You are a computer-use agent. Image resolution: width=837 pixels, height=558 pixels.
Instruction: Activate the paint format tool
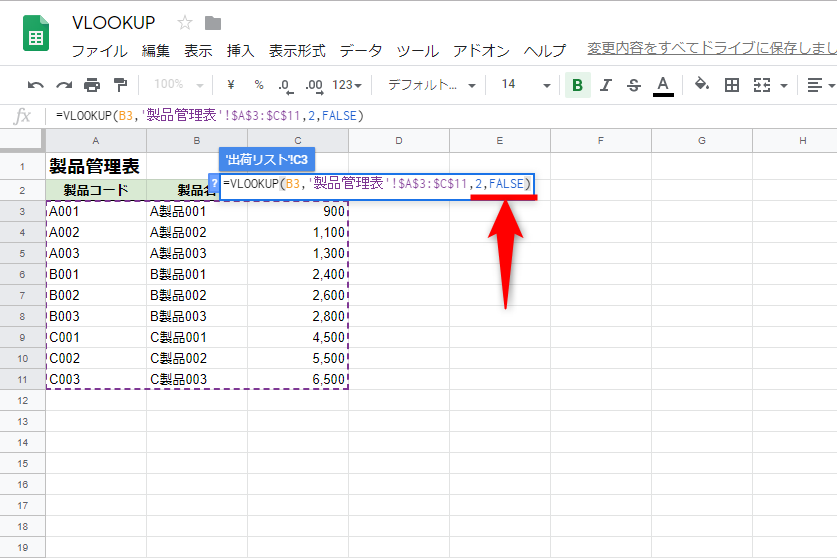tap(121, 85)
